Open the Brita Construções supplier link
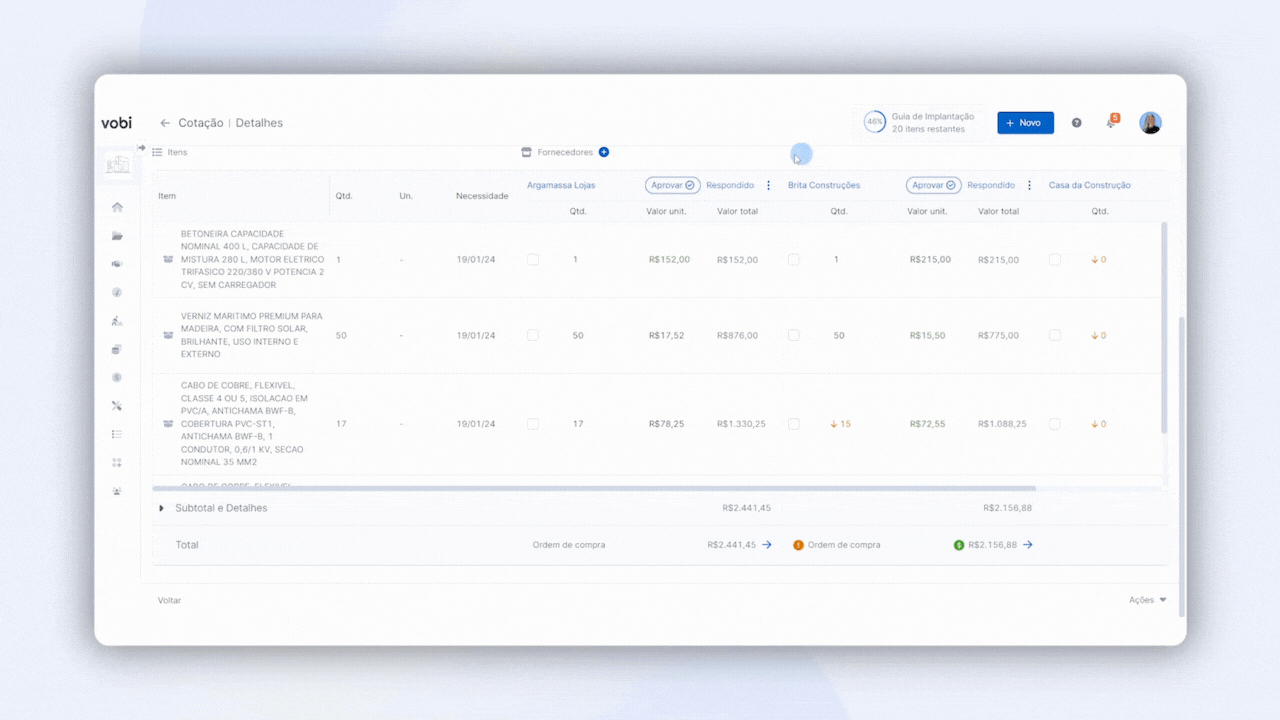Image resolution: width=1280 pixels, height=720 pixels. 824,185
